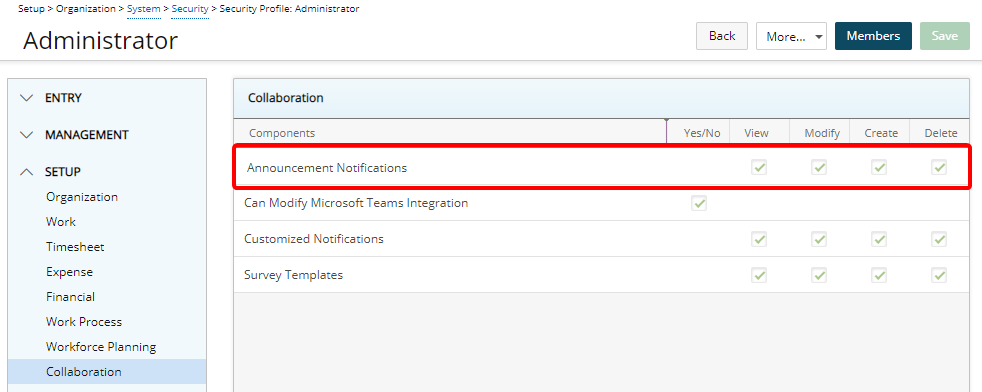Click the Customized Notifications row label
982x392 pixels.
click(314, 239)
